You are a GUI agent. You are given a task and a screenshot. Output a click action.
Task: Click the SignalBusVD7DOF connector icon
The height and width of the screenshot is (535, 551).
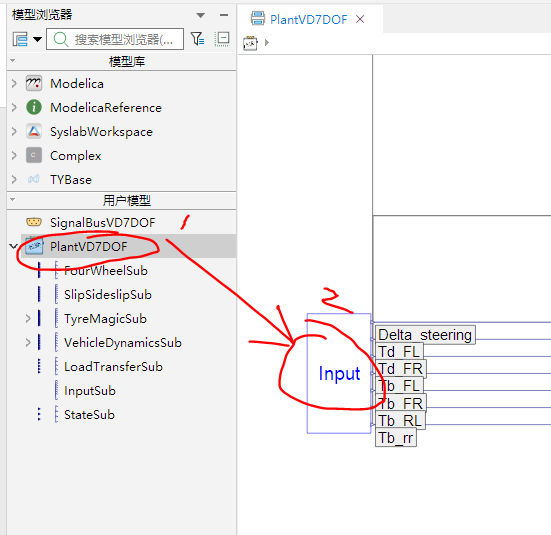34,222
